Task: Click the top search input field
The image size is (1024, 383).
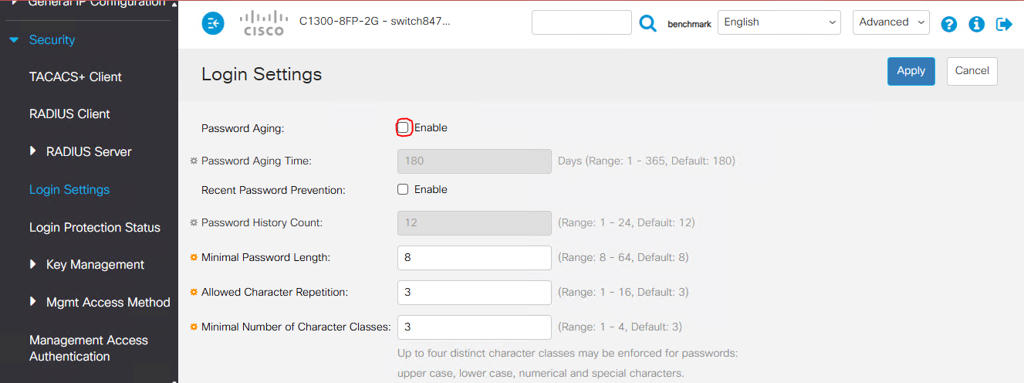Action: click(581, 22)
